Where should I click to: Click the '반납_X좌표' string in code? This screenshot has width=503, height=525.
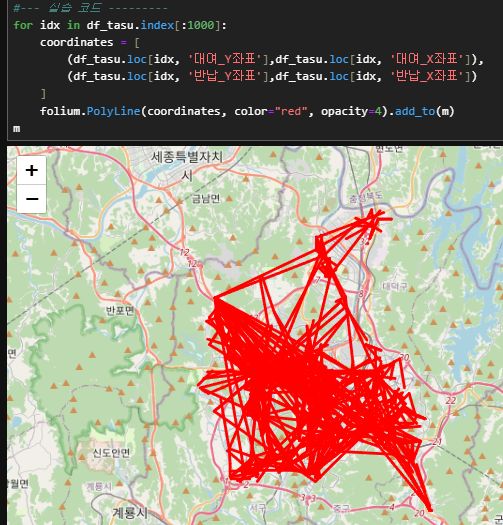click(x=427, y=76)
